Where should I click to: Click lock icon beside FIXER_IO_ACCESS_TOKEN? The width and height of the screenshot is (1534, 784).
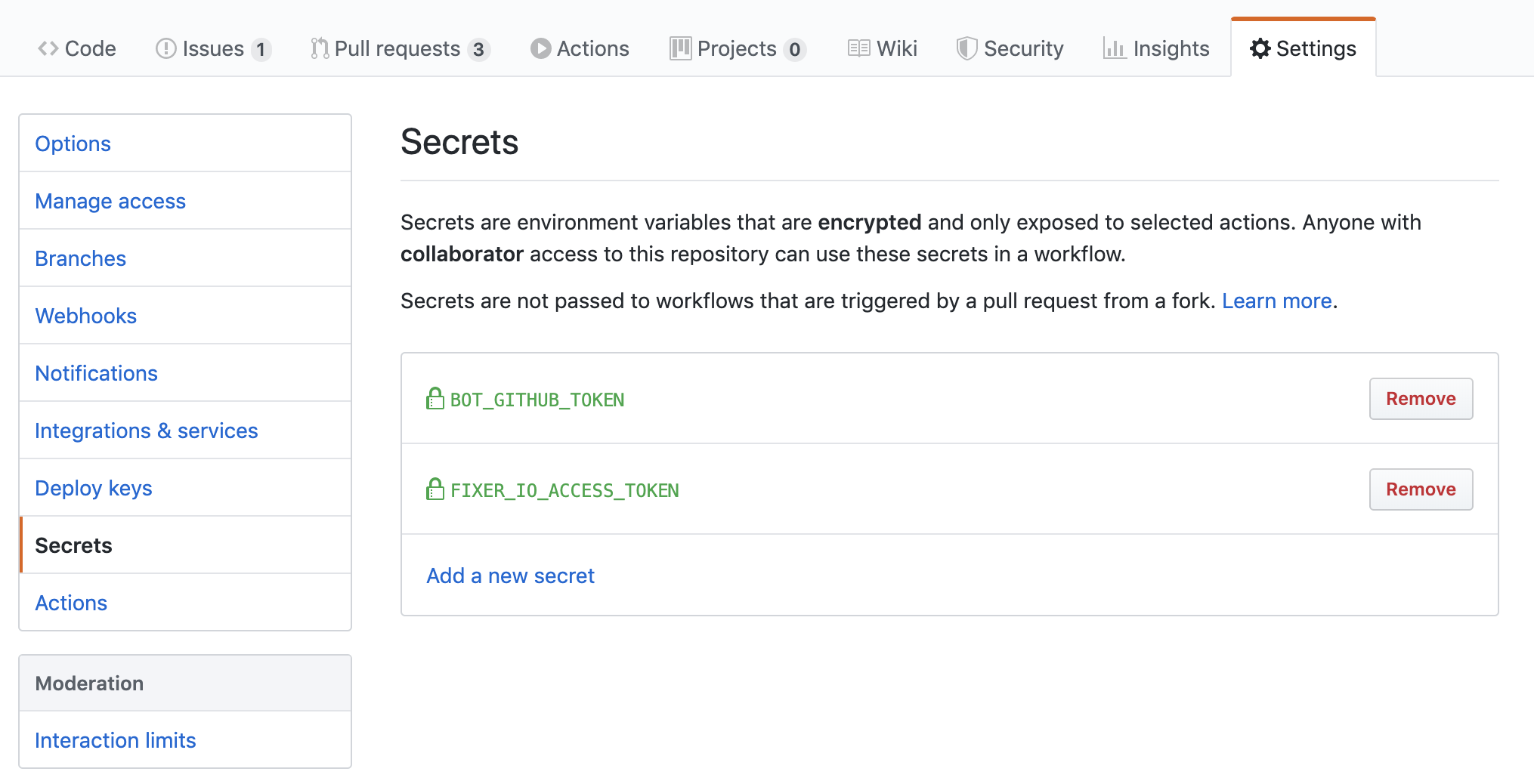click(435, 489)
